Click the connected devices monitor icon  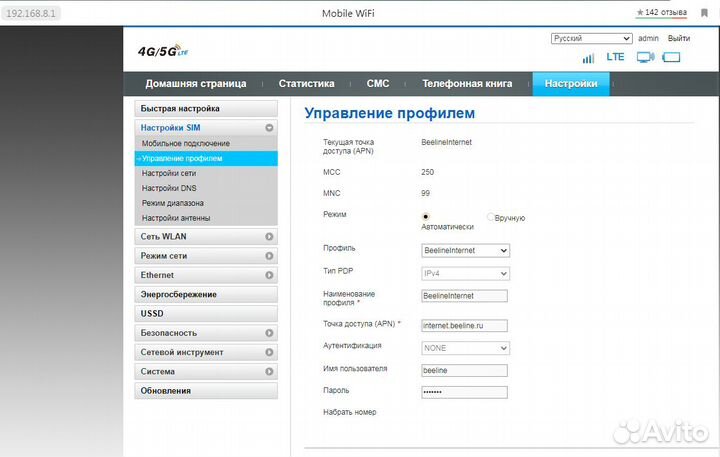pos(645,57)
